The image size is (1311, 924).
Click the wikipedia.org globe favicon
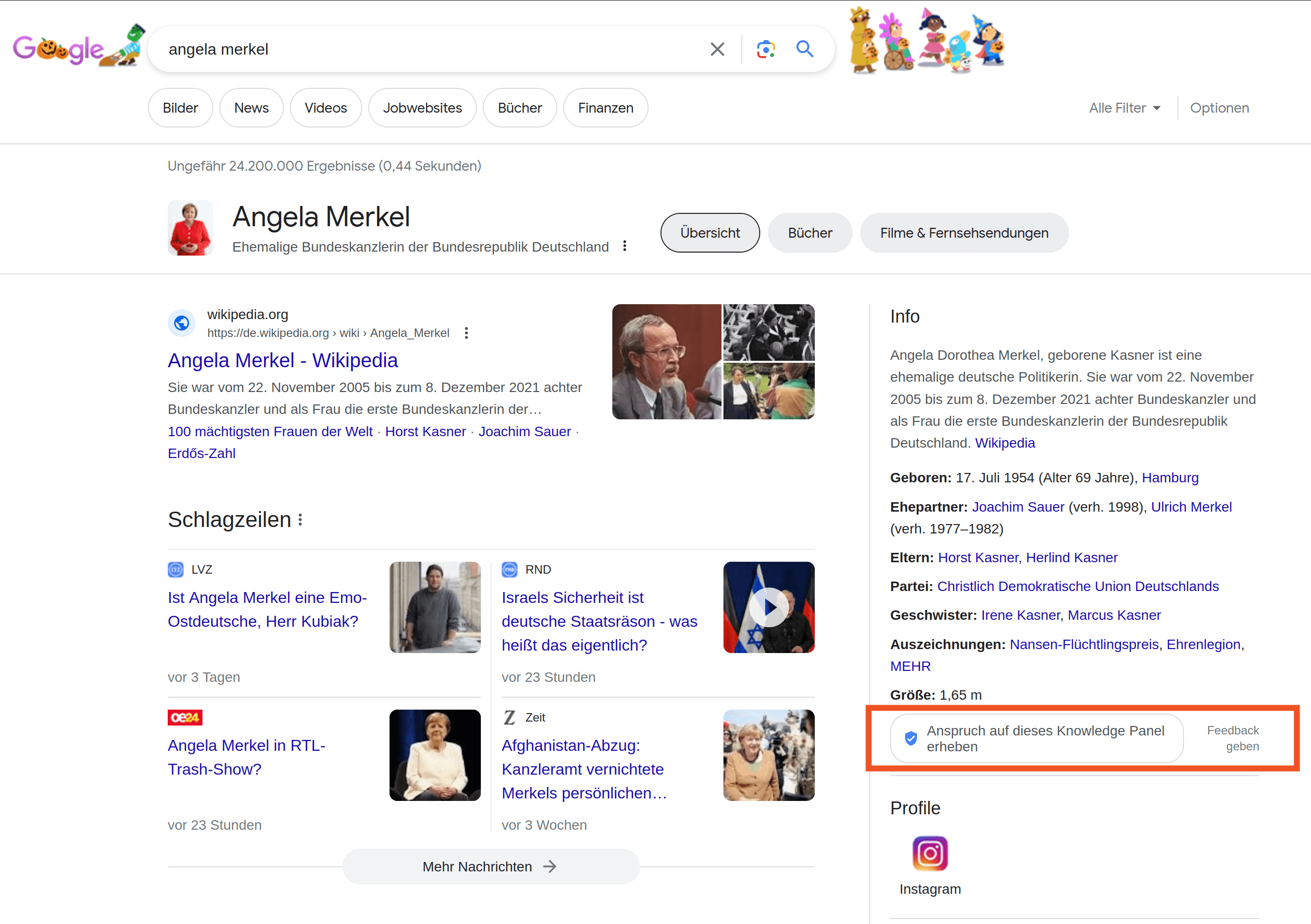click(x=182, y=323)
